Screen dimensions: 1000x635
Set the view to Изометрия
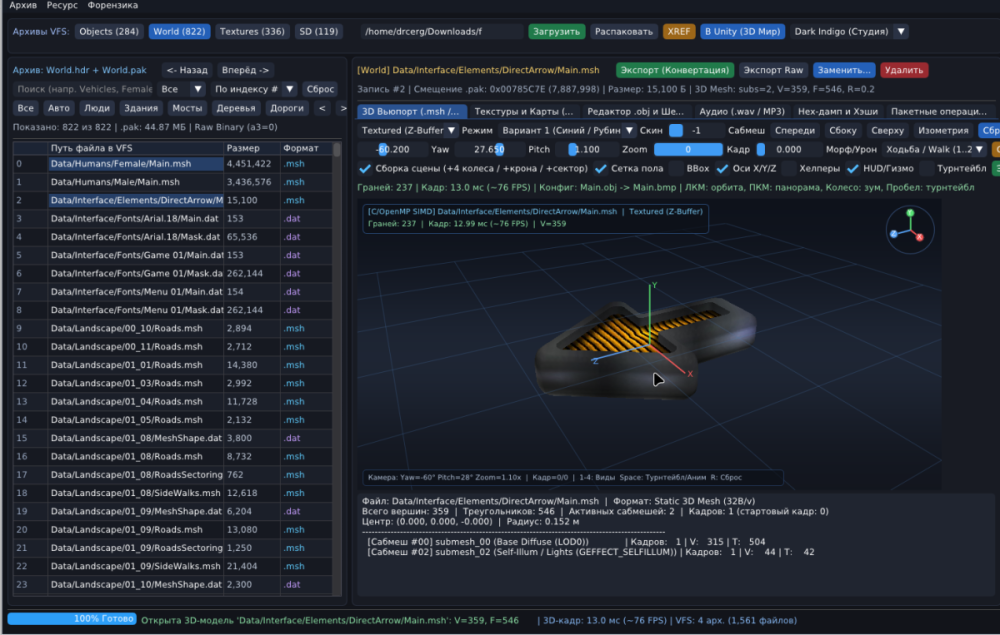pos(943,131)
